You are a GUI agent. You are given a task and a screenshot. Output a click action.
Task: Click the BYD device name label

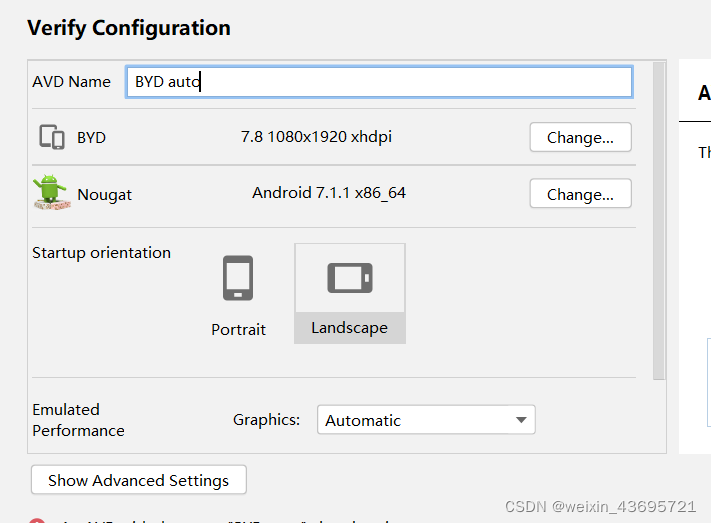(91, 137)
